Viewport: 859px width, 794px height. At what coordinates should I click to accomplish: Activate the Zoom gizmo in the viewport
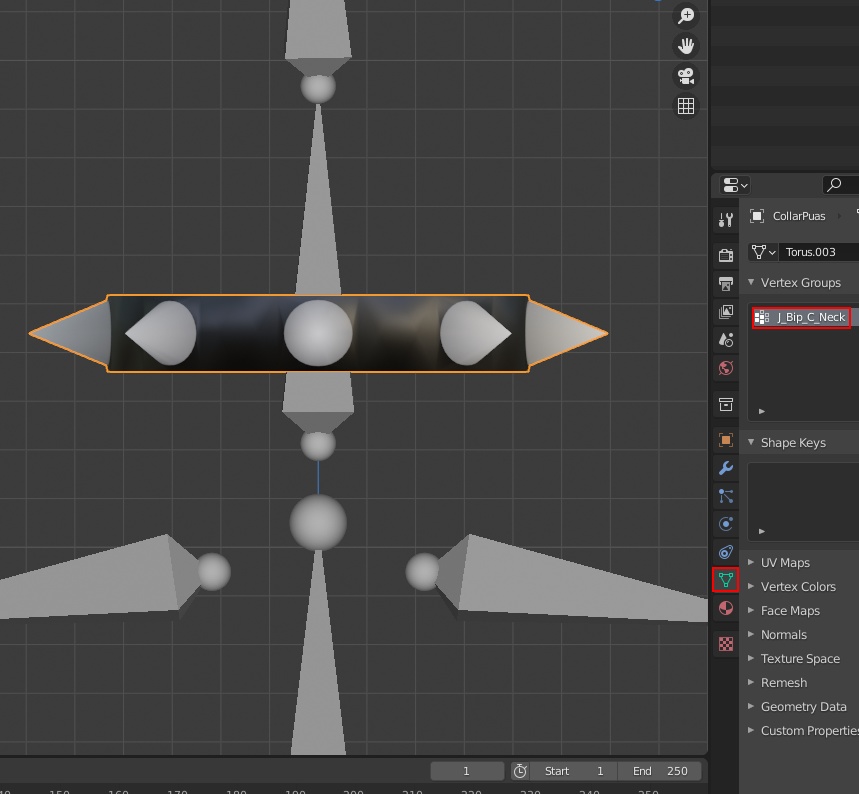(685, 16)
